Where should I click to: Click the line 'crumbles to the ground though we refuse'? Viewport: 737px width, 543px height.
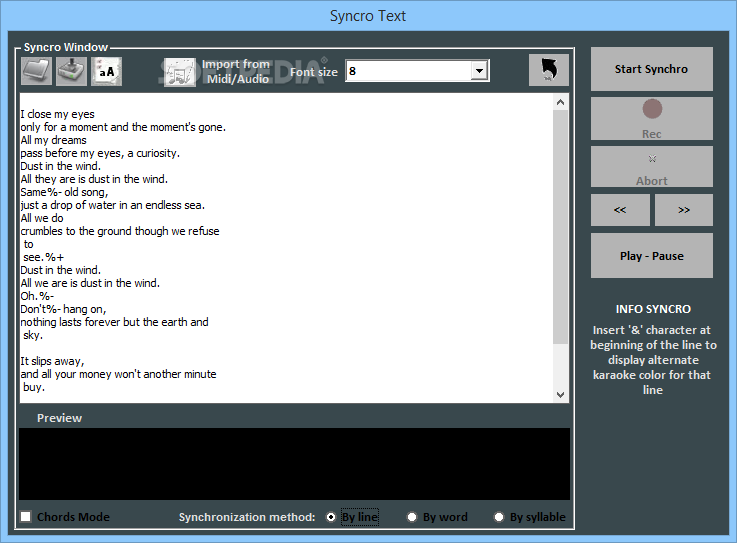coord(120,231)
